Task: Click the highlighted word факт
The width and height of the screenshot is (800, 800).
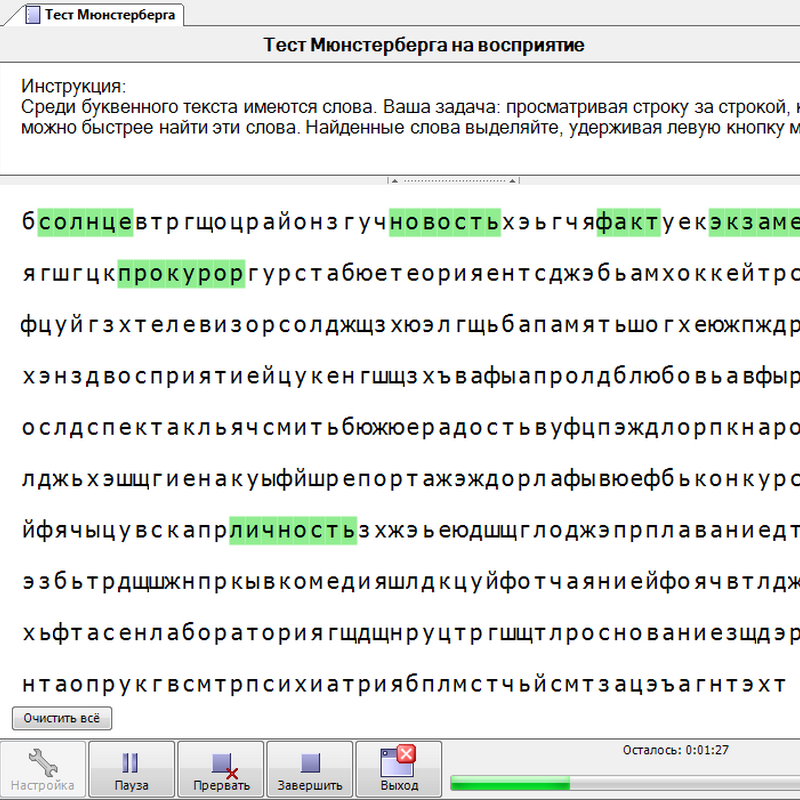Action: pyautogui.click(x=628, y=222)
